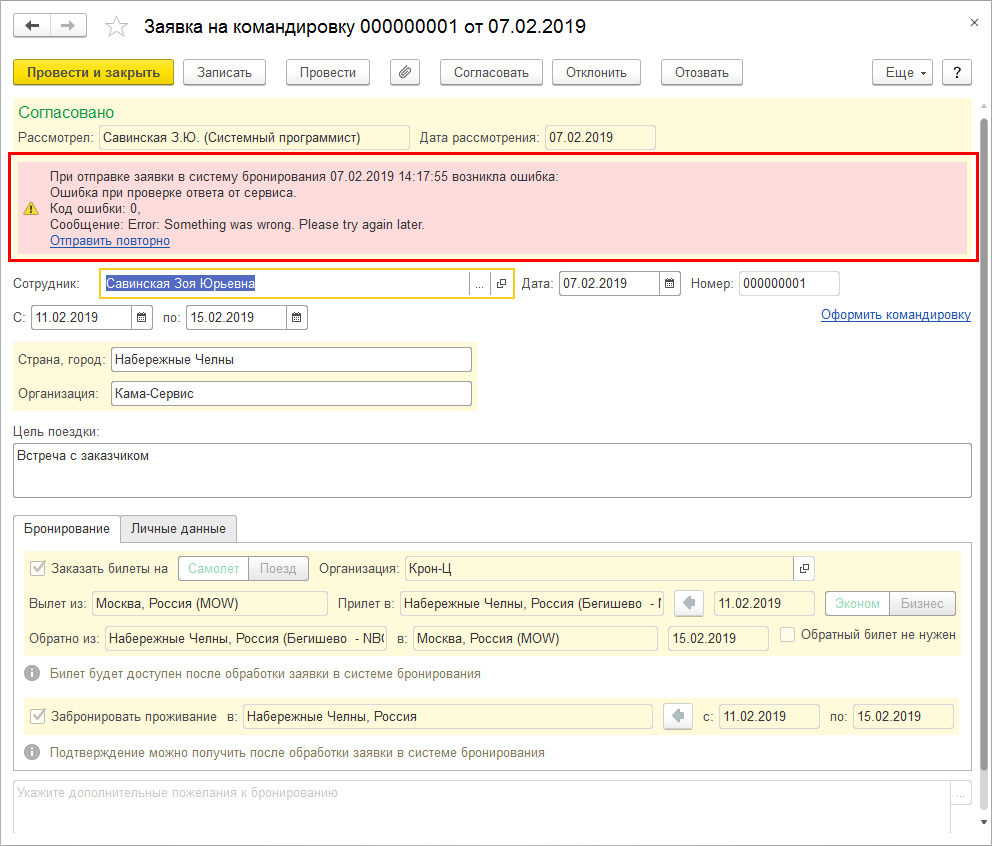Toggle the 'Заказать билеты на' checkbox

point(38,568)
